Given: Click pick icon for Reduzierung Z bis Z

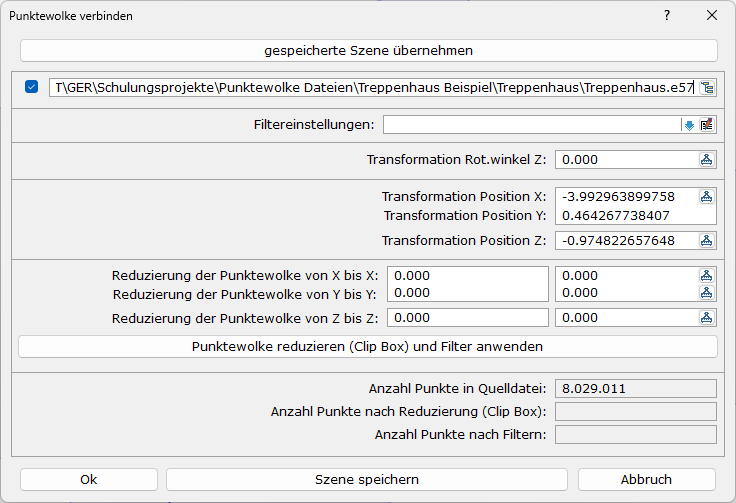Looking at the screenshot, I should tap(707, 317).
